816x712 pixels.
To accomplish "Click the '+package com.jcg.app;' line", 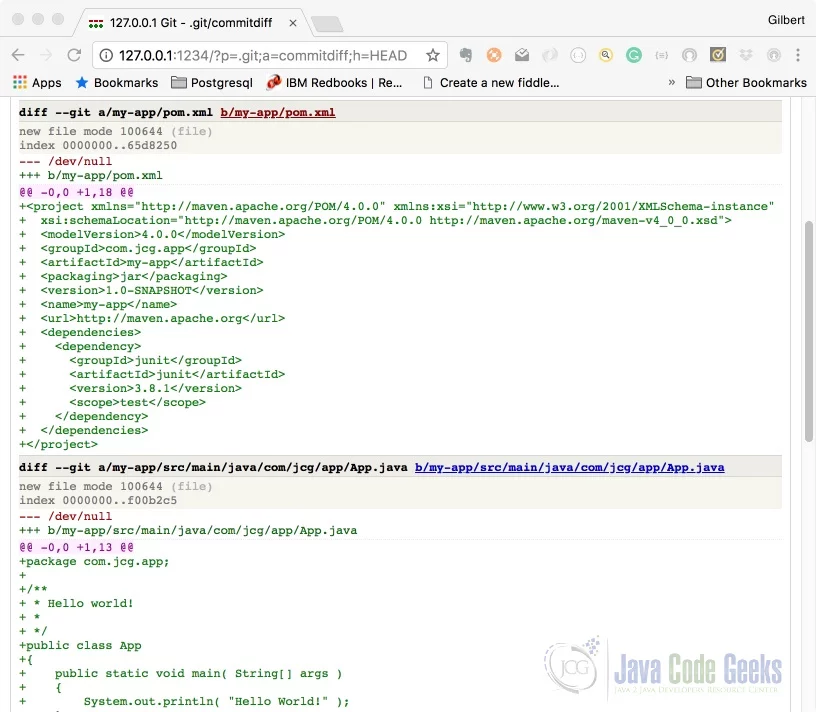I will [x=94, y=562].
